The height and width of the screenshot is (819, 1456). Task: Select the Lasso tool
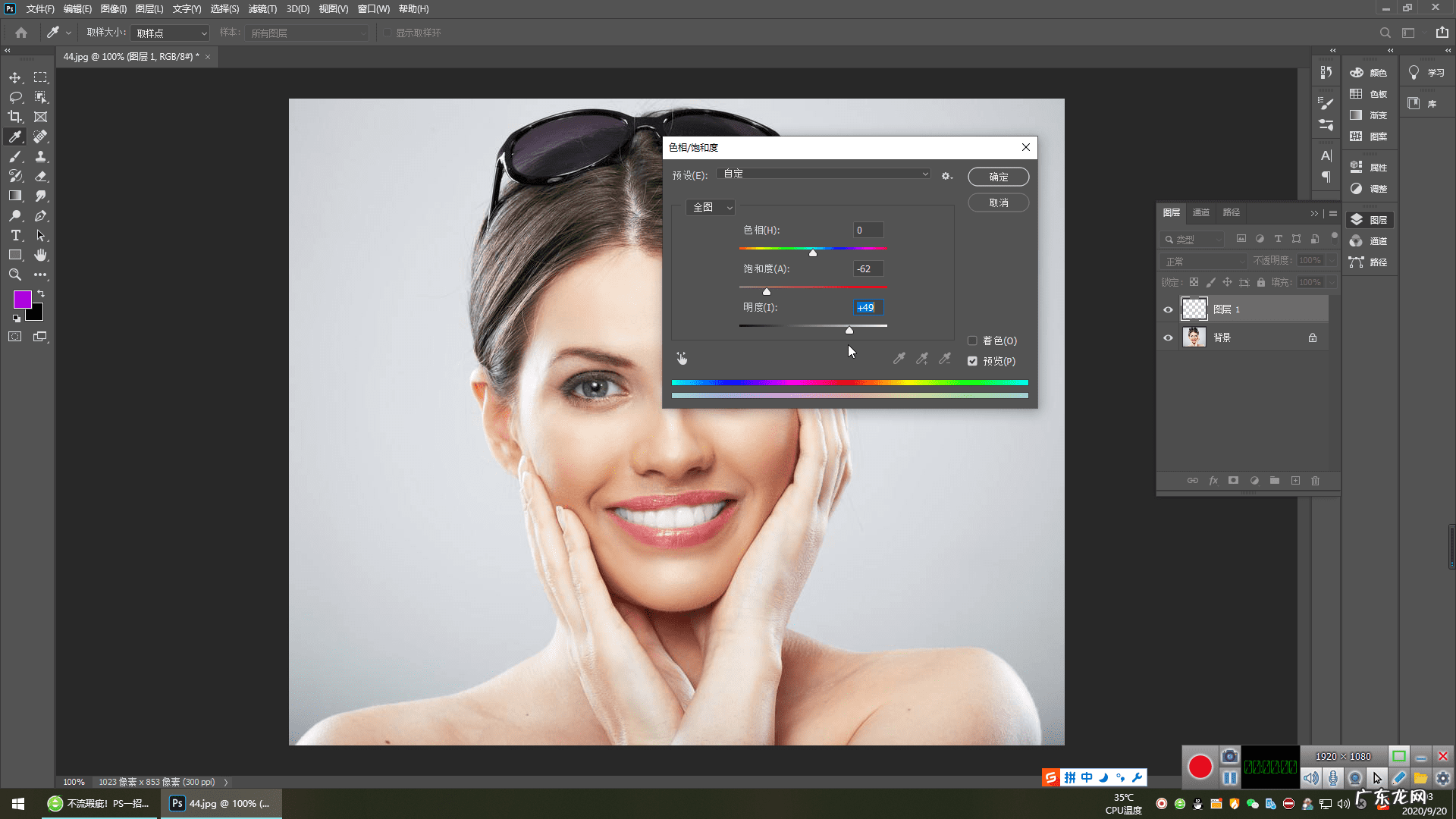pos(15,97)
